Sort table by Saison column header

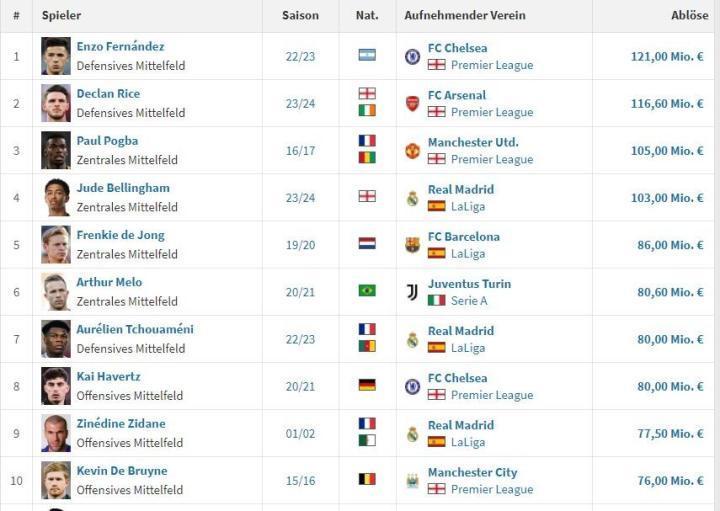(x=300, y=16)
